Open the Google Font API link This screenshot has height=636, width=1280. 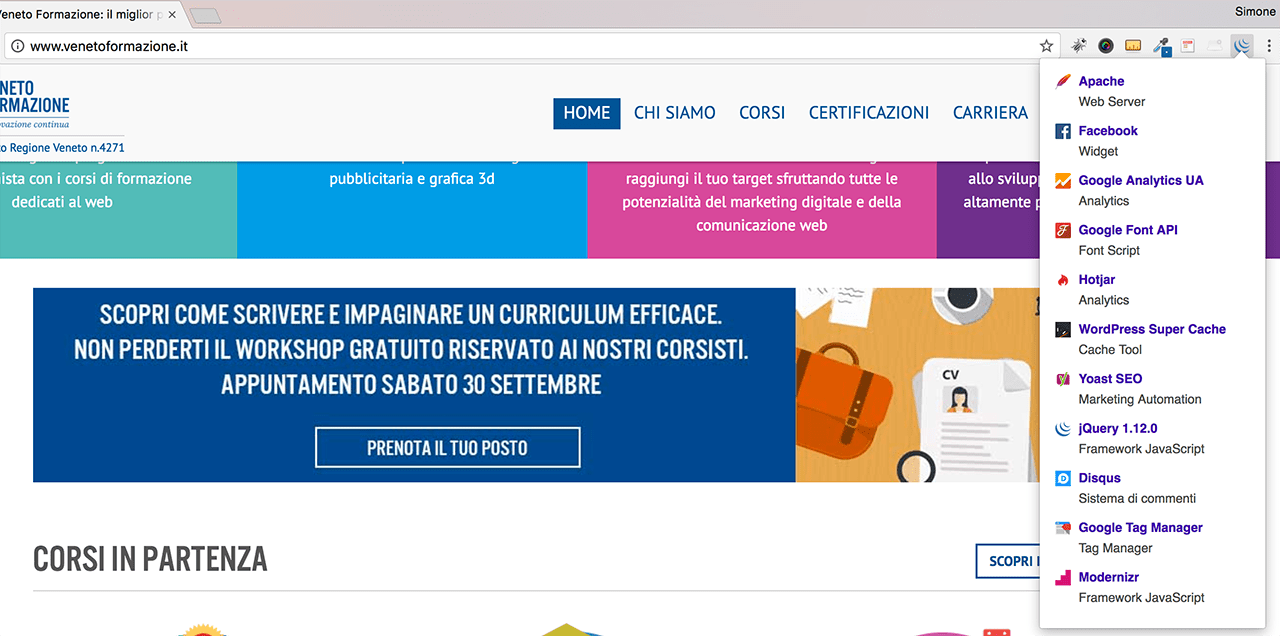(1128, 230)
